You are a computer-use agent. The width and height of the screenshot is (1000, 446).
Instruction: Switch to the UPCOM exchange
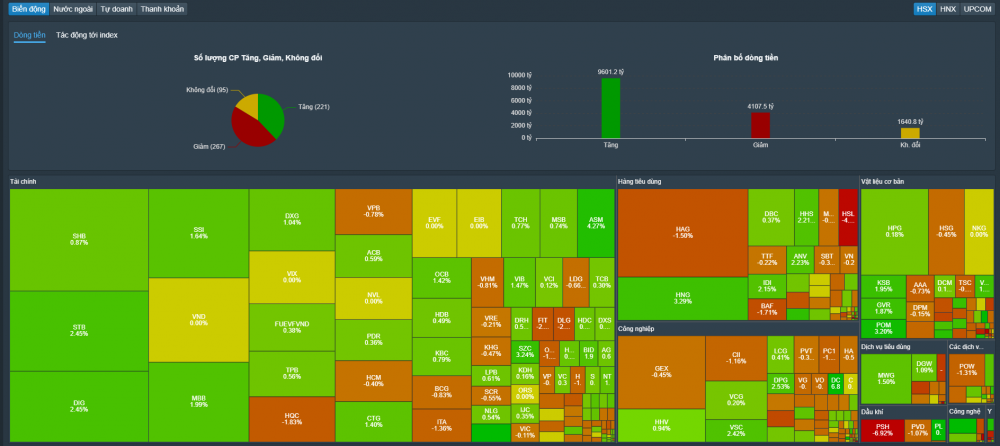click(977, 10)
